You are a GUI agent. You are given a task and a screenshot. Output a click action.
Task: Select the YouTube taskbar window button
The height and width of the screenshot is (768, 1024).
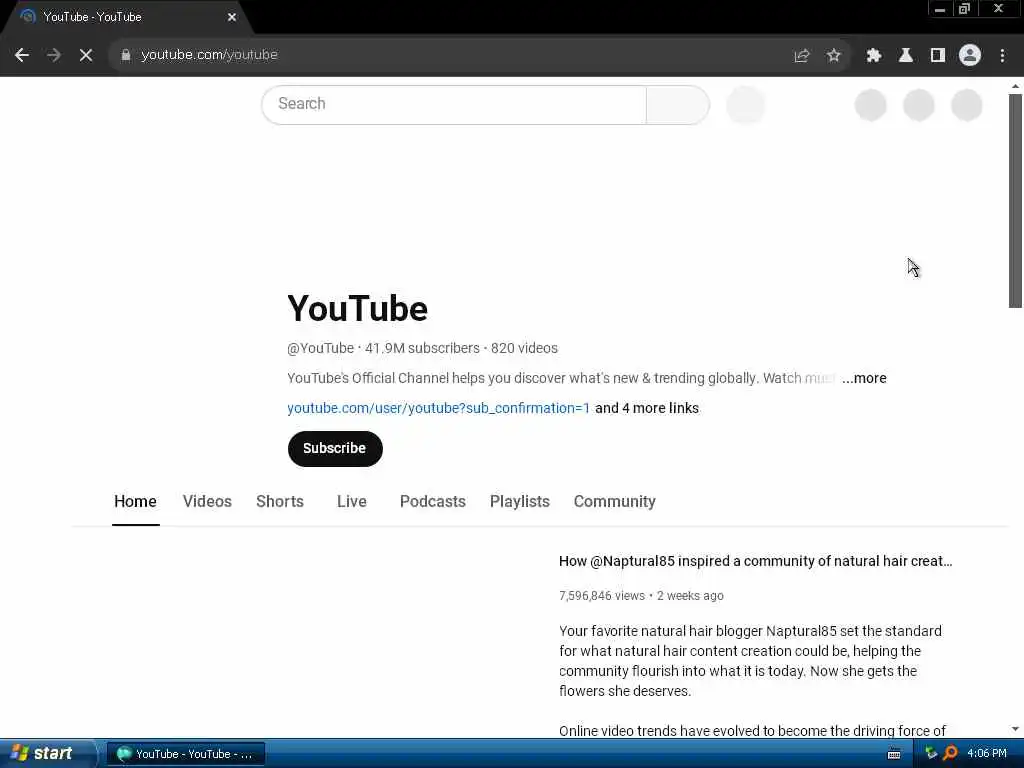[185, 754]
